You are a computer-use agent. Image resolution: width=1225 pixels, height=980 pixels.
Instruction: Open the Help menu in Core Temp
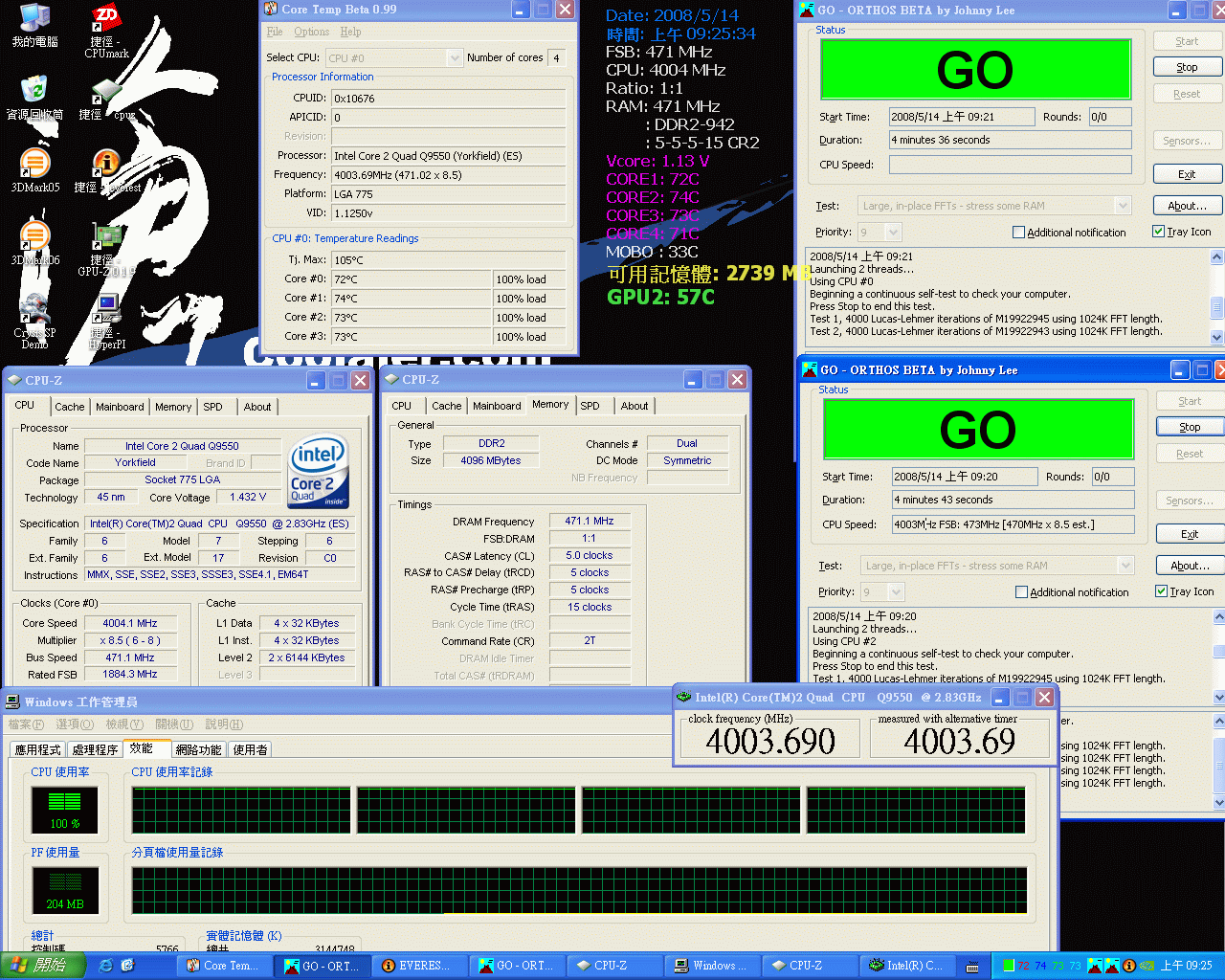coord(350,32)
